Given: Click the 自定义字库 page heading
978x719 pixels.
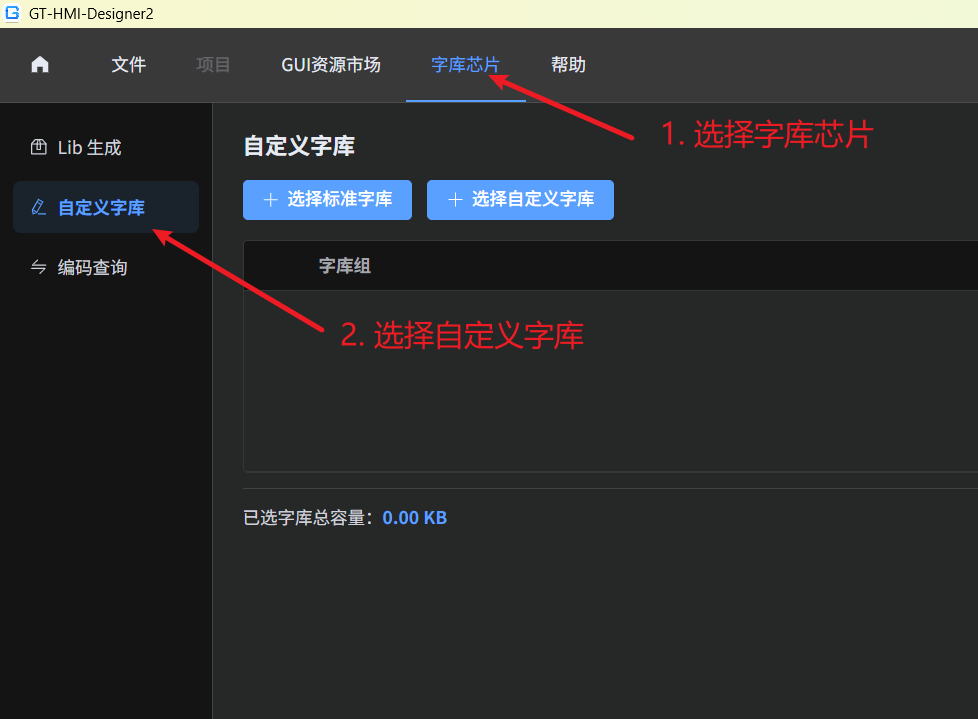Looking at the screenshot, I should [299, 146].
